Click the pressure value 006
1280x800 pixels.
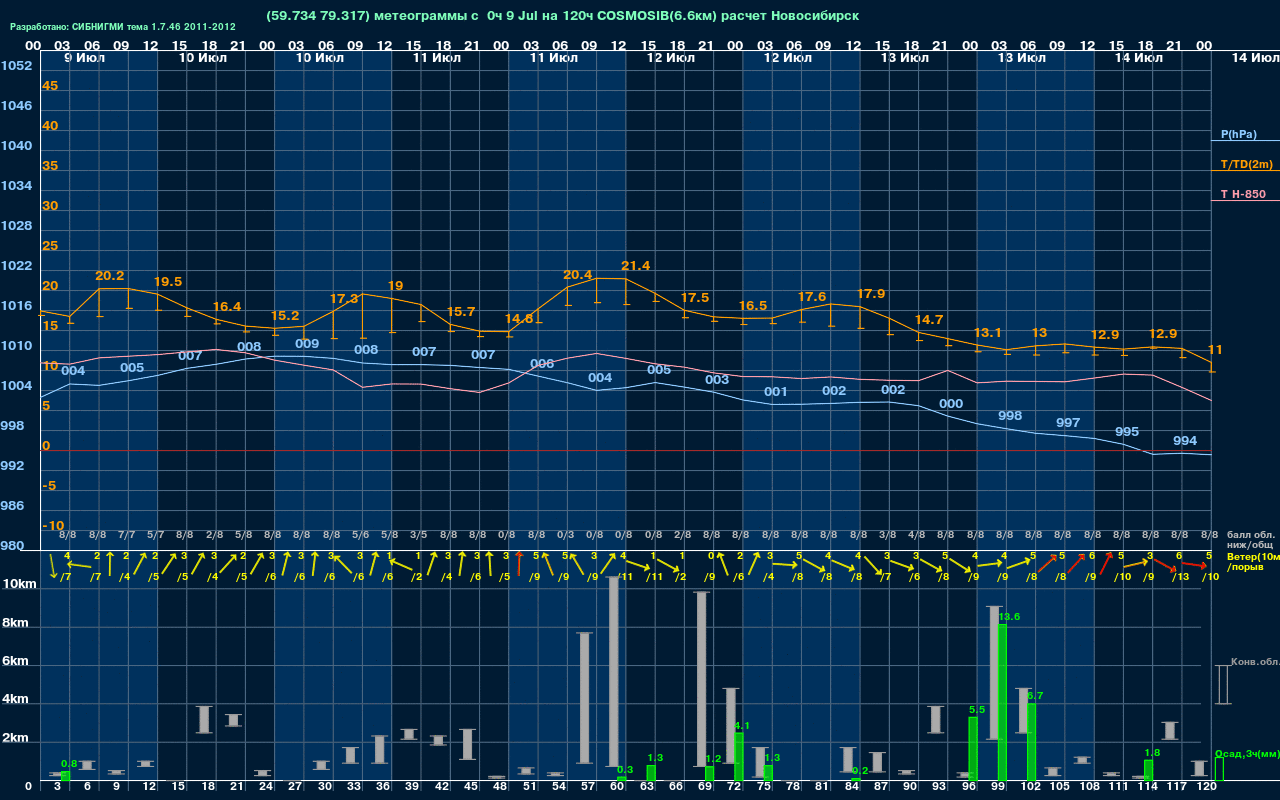[542, 364]
